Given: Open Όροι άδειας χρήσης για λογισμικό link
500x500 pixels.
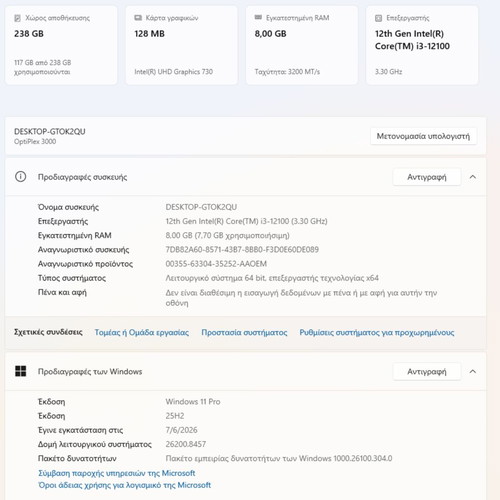Looking at the screenshot, I should click(x=124, y=485).
